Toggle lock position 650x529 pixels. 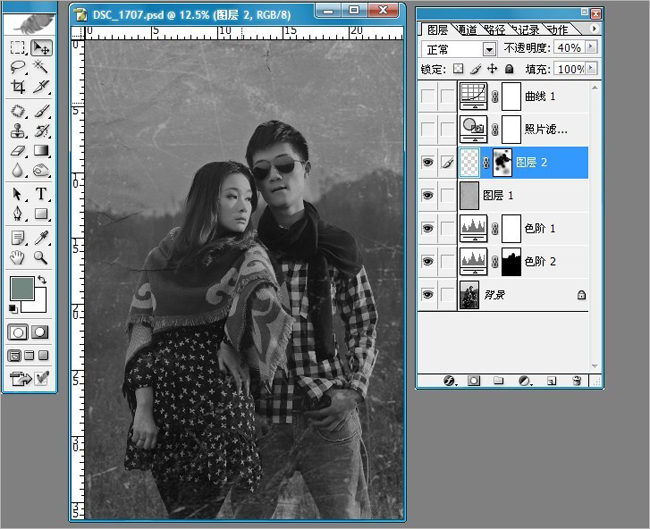click(x=492, y=68)
